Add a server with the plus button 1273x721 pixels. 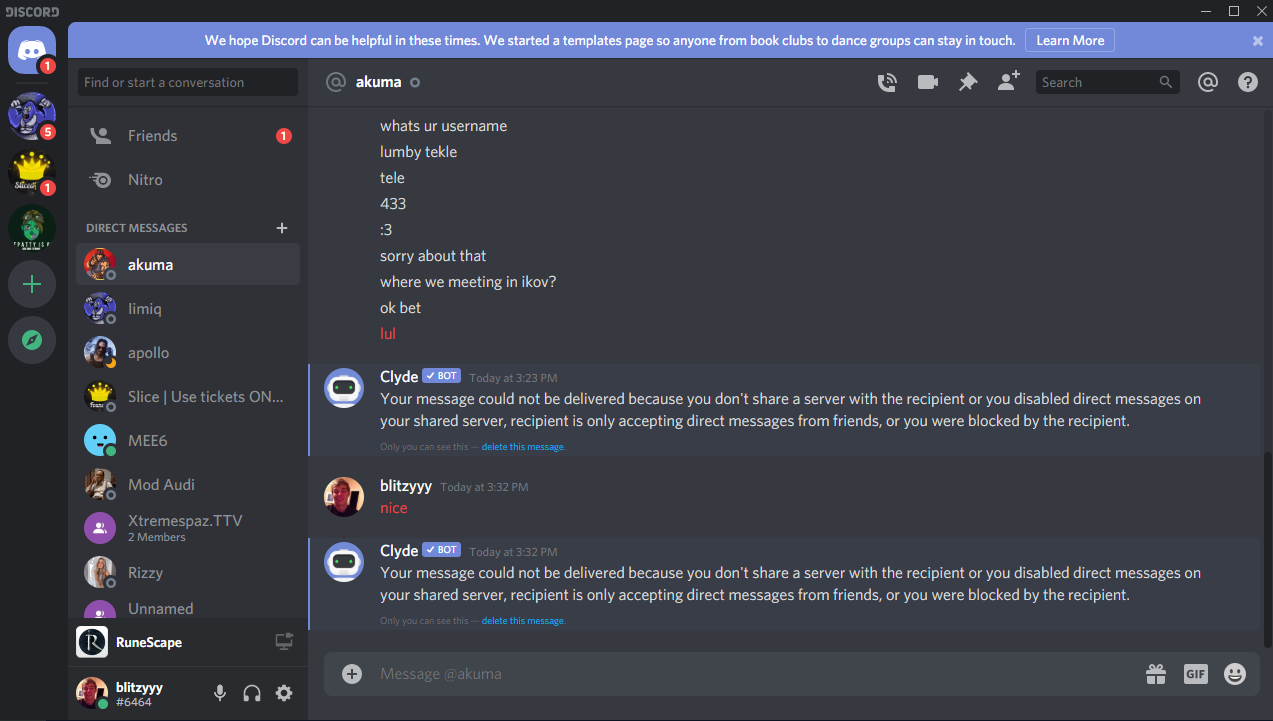click(x=32, y=285)
